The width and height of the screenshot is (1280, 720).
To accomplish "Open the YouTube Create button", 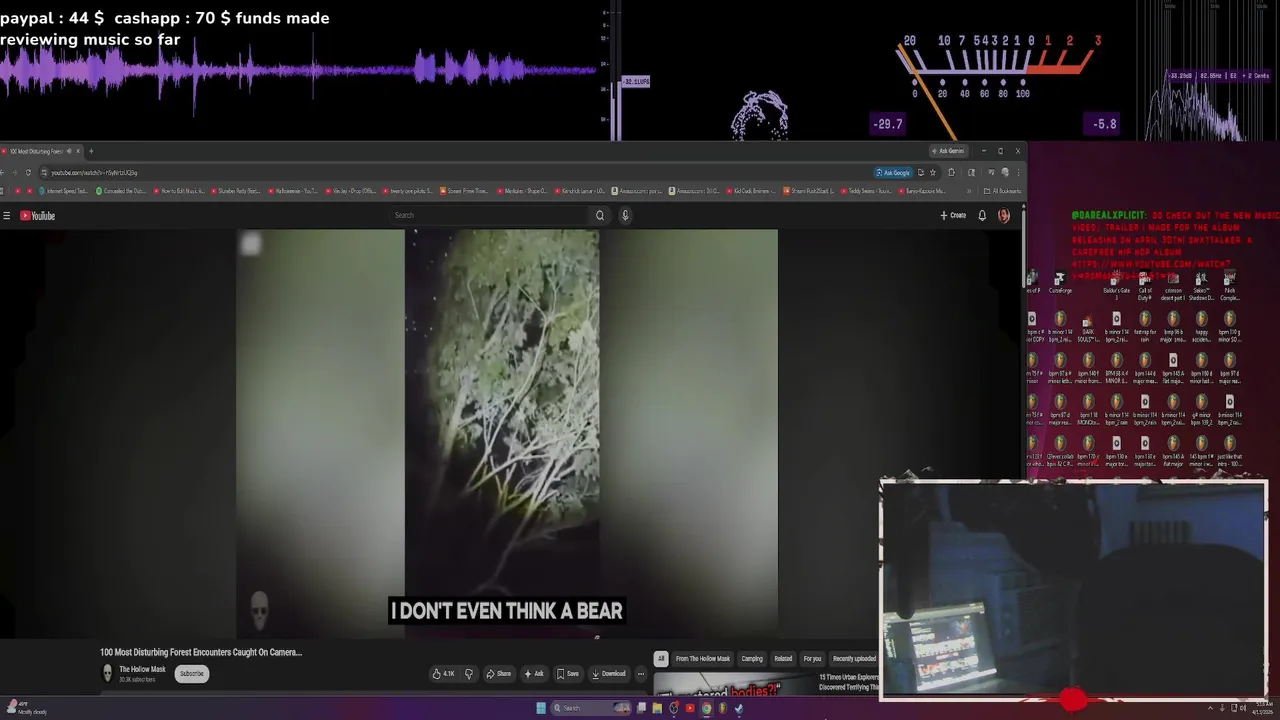I will (x=953, y=215).
